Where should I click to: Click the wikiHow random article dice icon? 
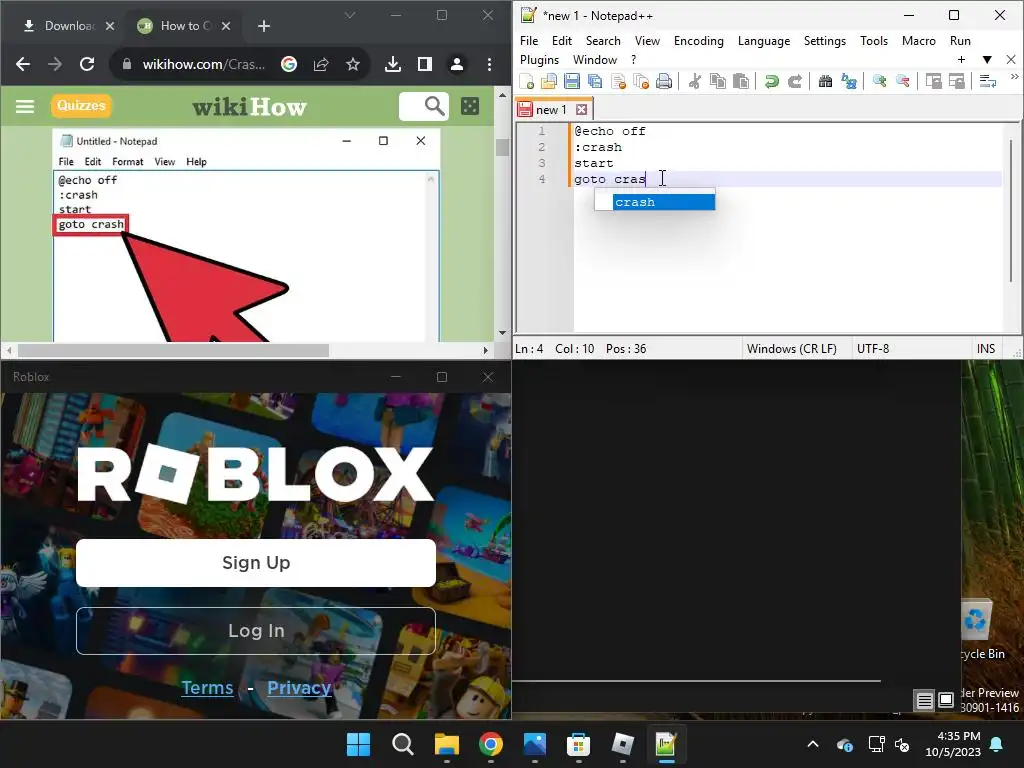point(470,106)
